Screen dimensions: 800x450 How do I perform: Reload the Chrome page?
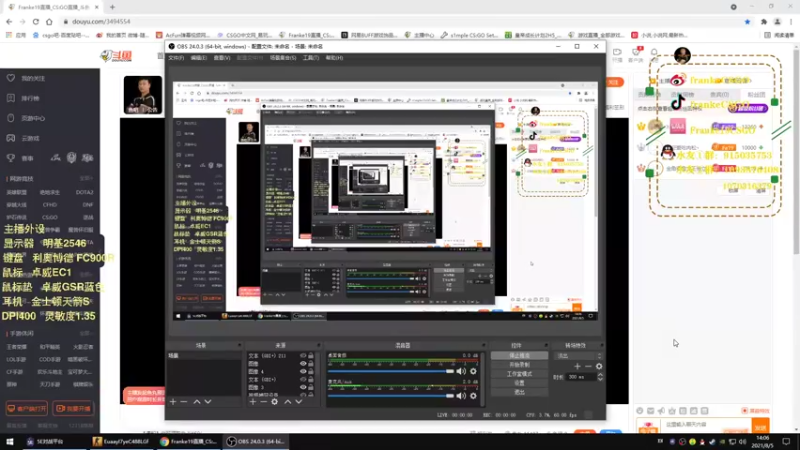pos(36,21)
